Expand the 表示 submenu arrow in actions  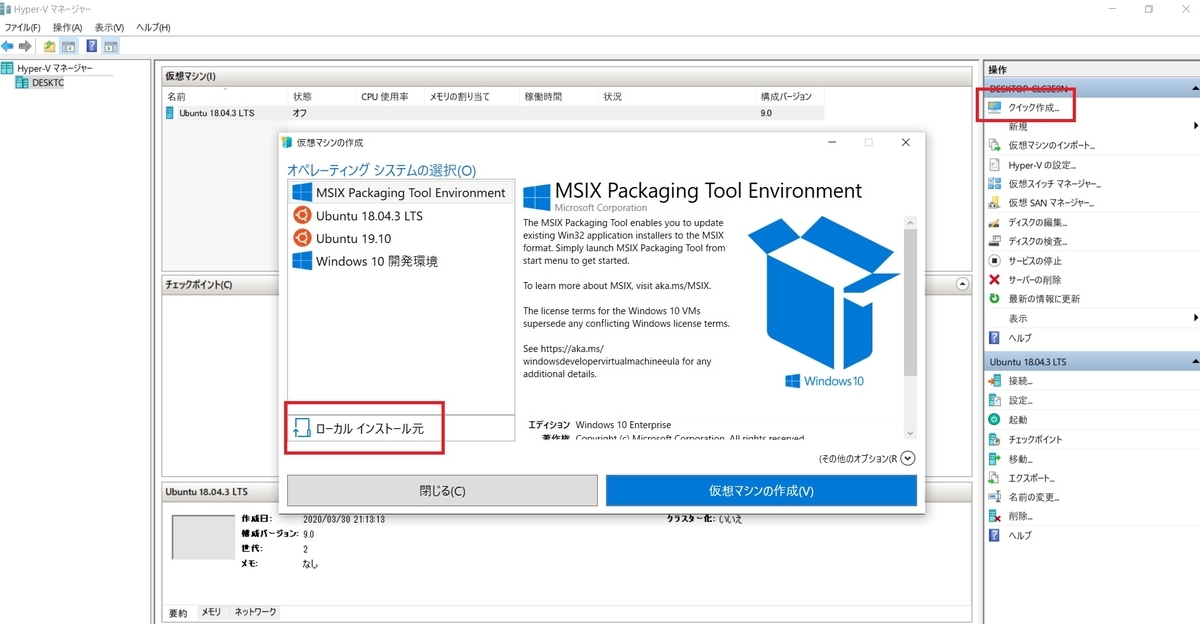1196,318
